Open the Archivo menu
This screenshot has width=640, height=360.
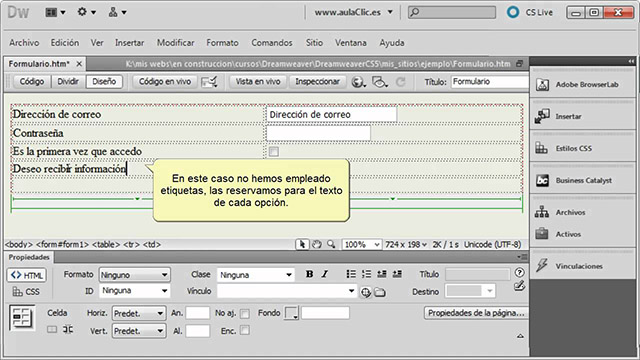point(24,43)
